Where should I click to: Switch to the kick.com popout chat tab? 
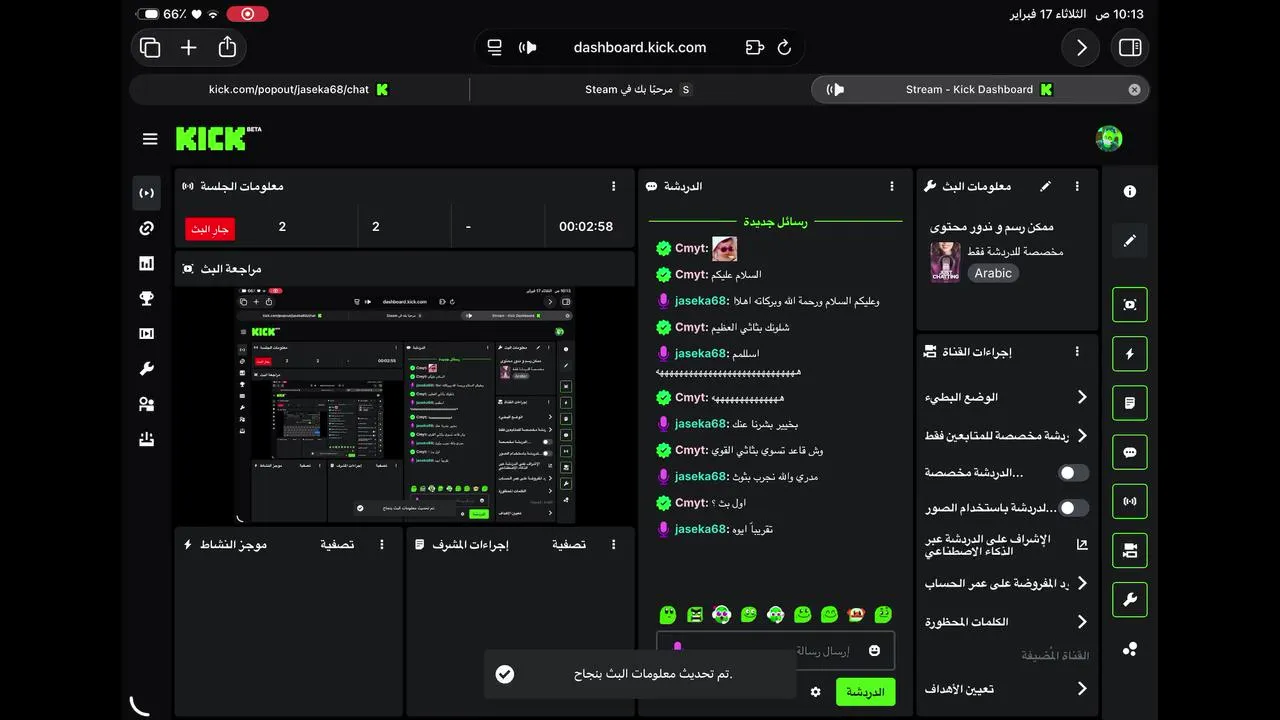[x=298, y=89]
